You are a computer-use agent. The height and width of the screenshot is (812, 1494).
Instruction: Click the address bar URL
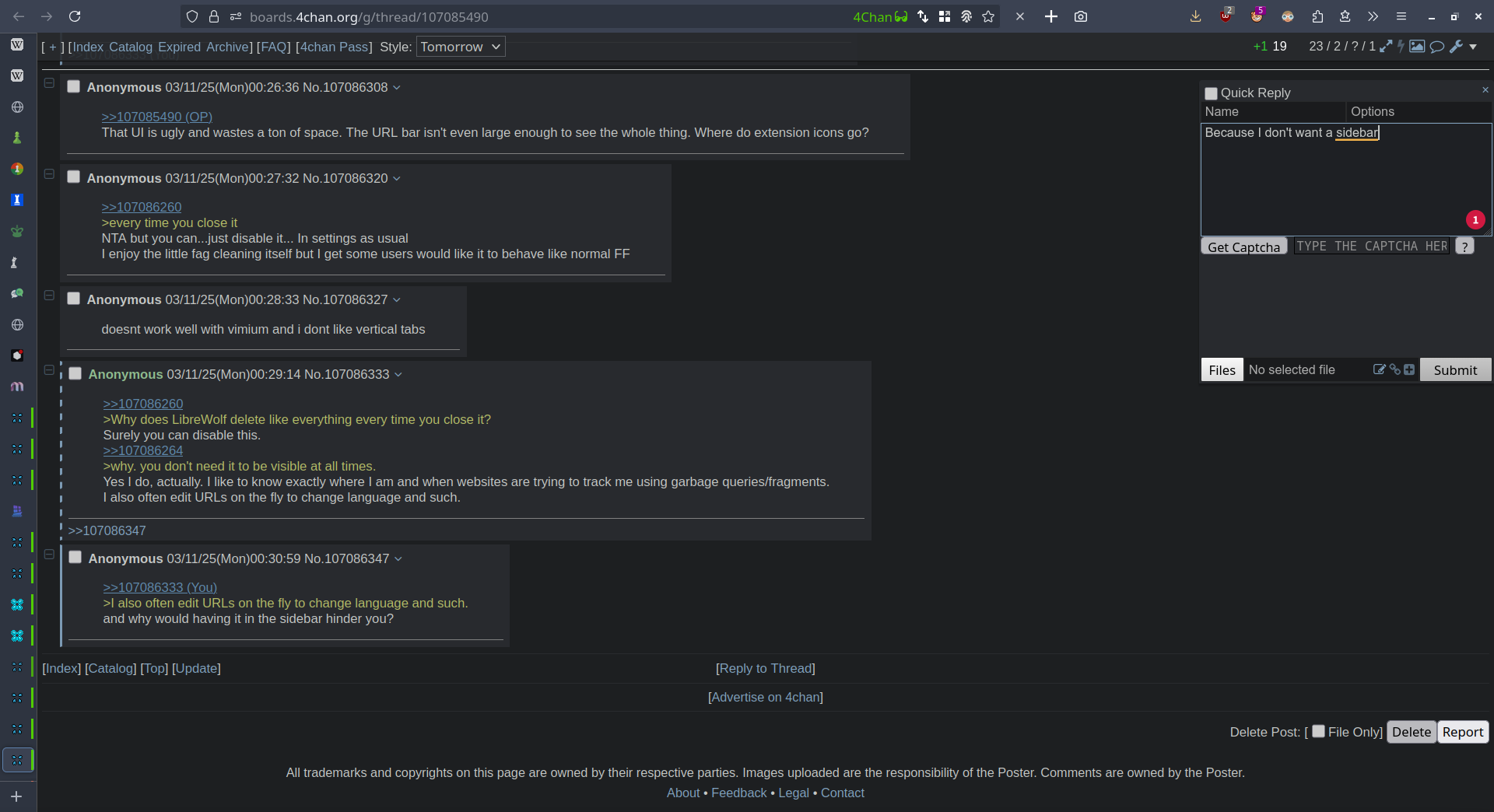point(369,16)
